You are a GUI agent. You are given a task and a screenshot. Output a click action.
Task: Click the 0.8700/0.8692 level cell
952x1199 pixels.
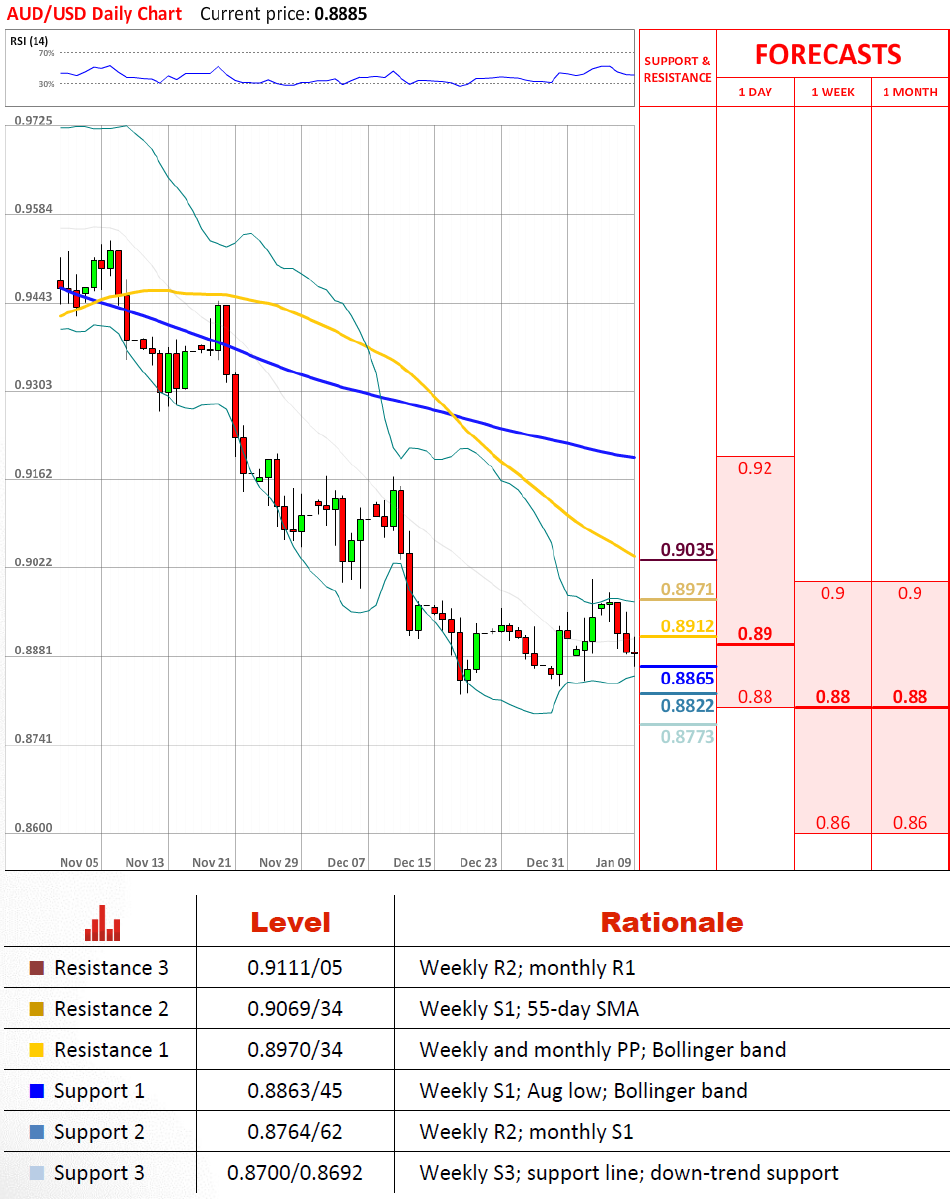coord(294,1173)
